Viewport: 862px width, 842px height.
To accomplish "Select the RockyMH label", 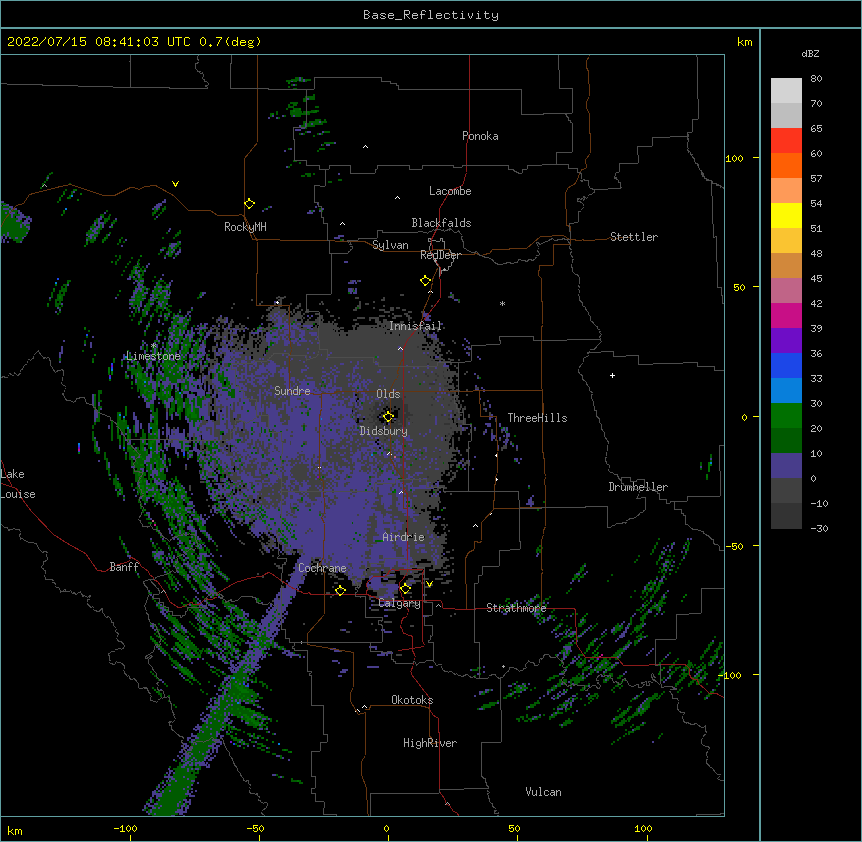I will [x=245, y=227].
